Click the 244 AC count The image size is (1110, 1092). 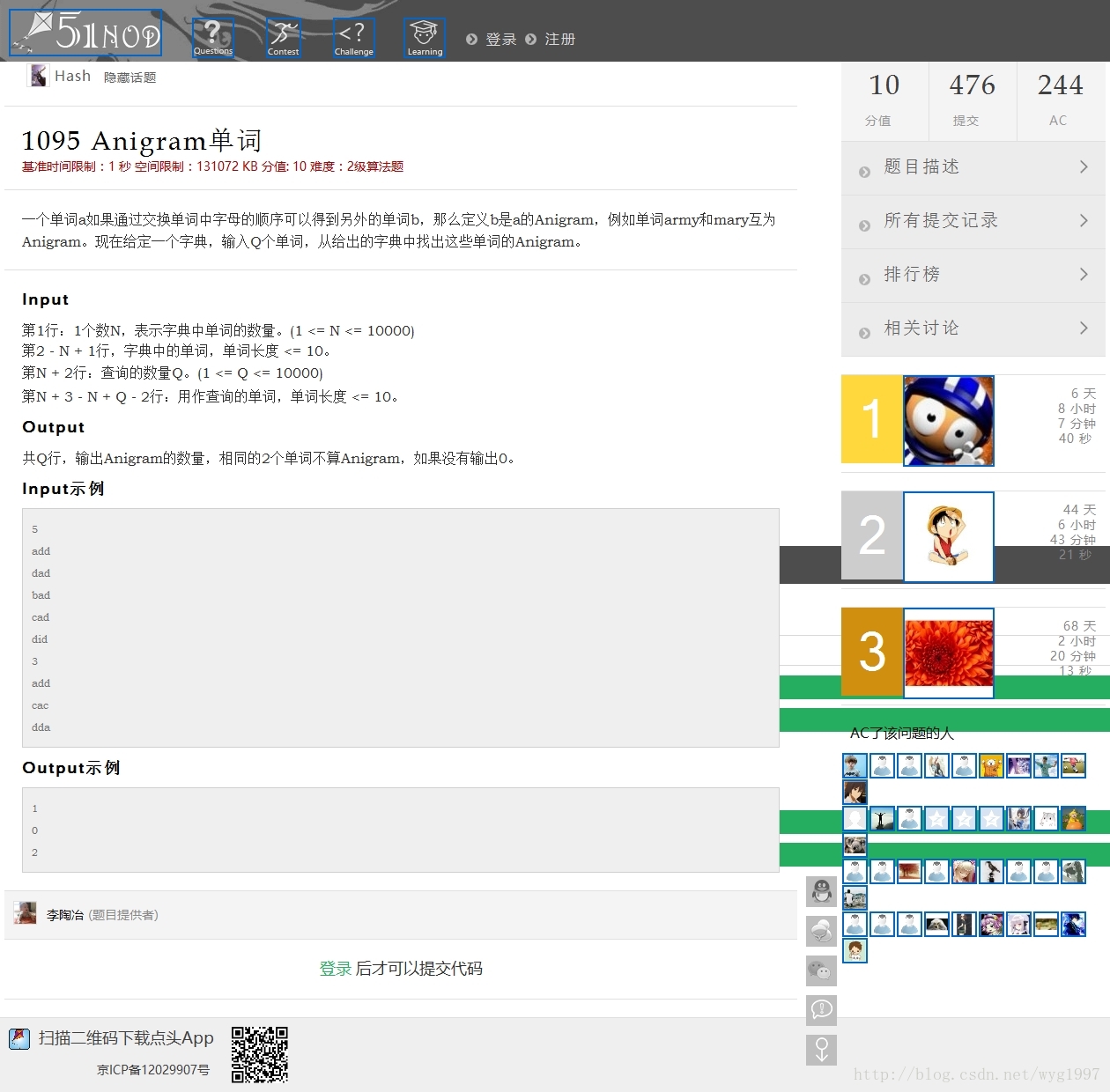click(1060, 100)
